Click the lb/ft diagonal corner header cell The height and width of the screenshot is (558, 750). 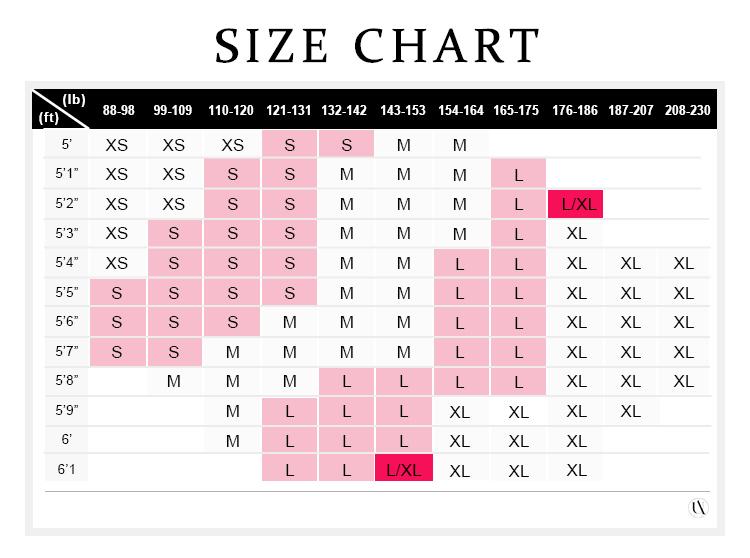coord(61,109)
